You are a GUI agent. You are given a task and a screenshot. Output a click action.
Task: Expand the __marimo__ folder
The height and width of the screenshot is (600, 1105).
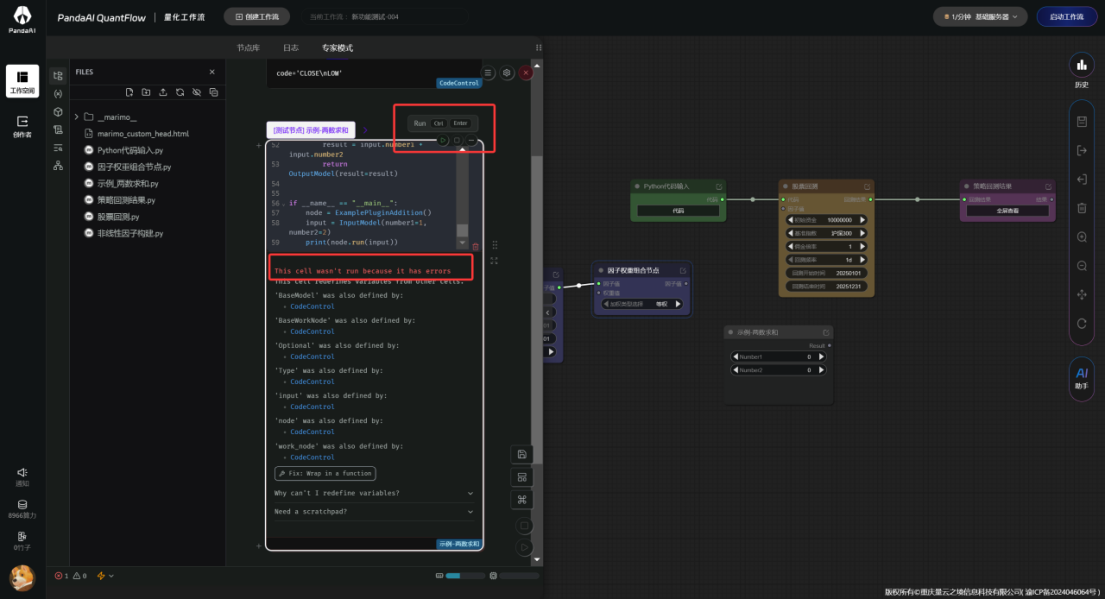coord(76,117)
